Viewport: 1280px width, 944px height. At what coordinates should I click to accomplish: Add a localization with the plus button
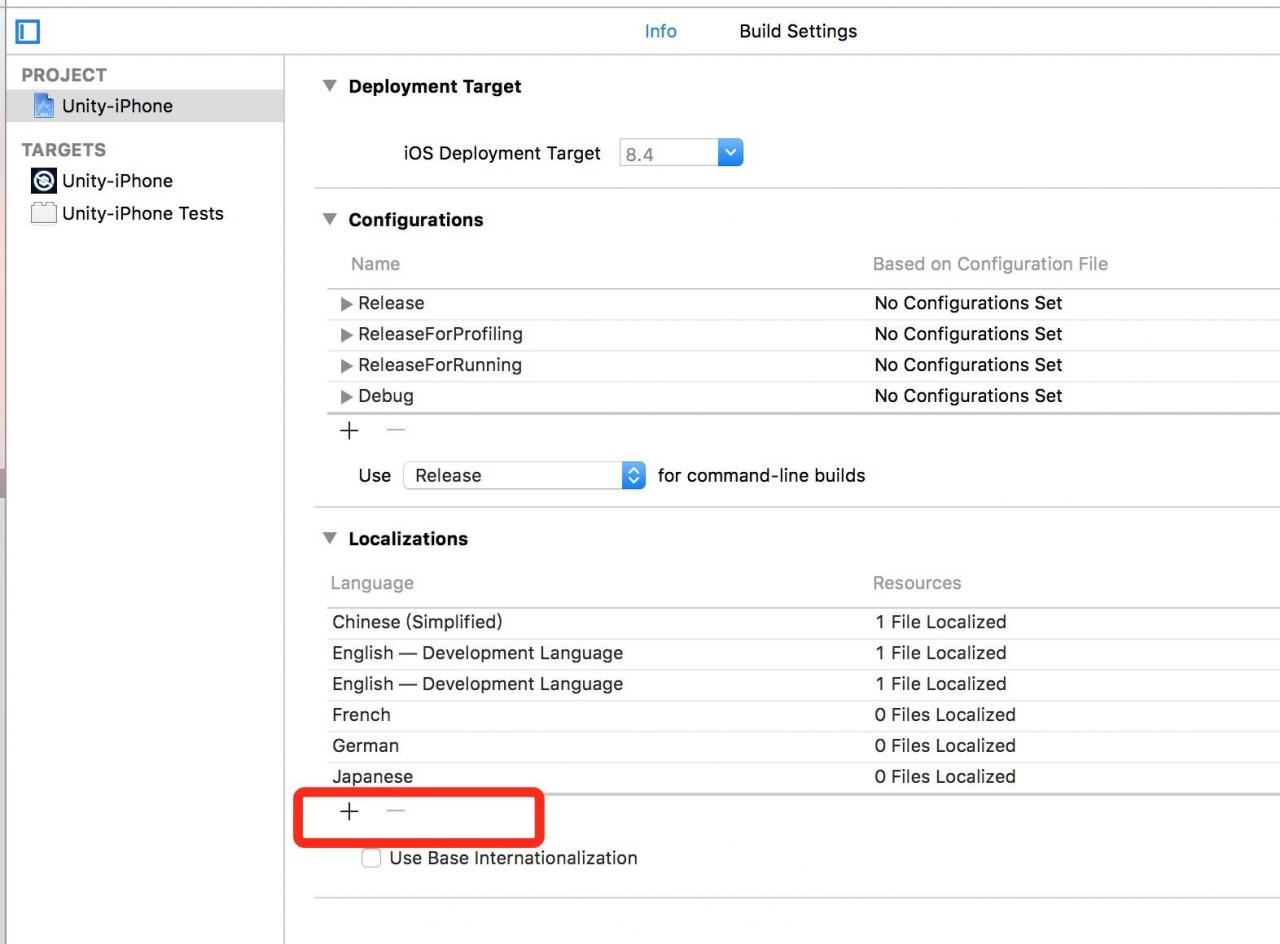click(349, 812)
